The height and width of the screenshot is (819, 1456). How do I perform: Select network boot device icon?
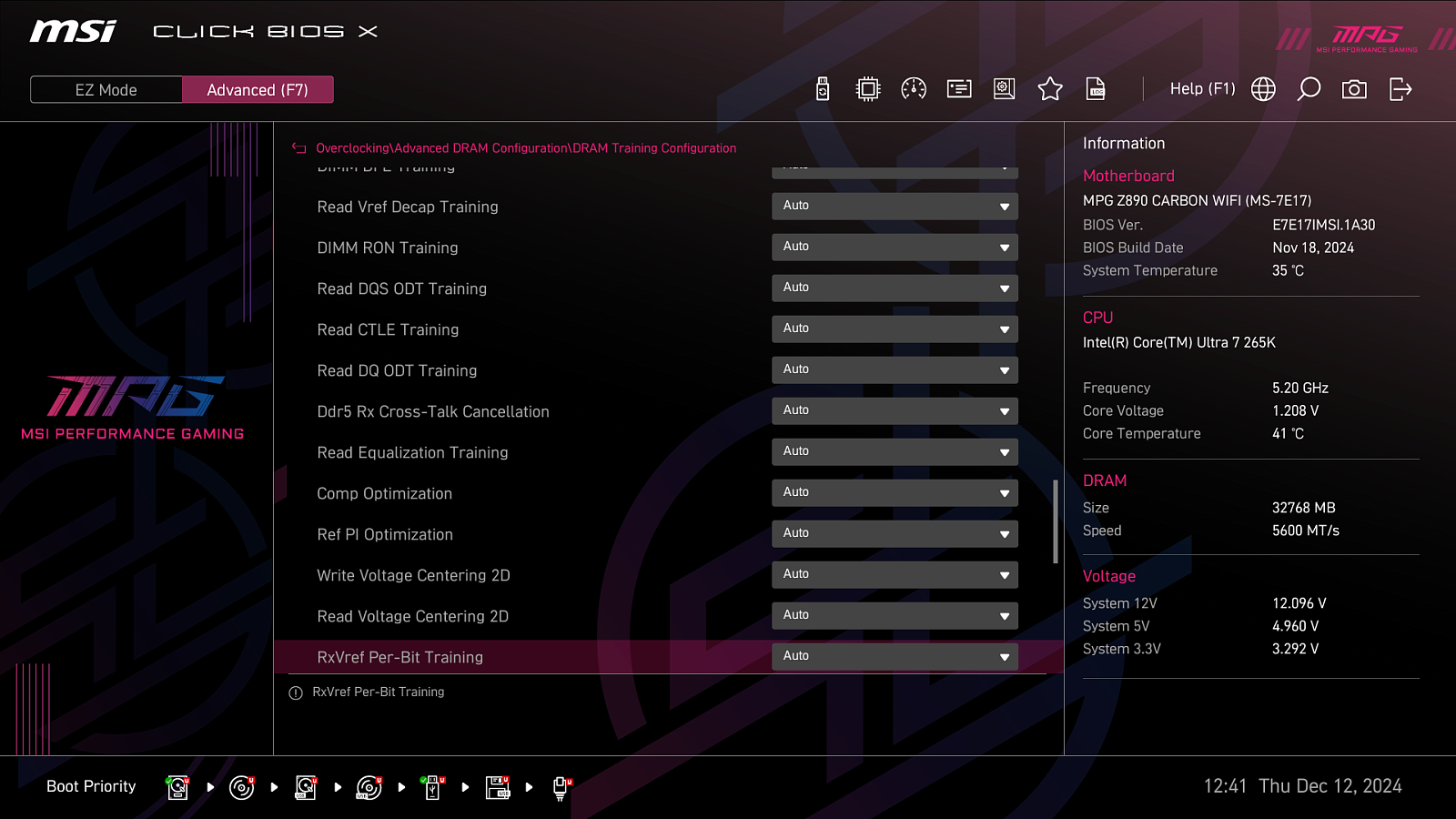click(x=561, y=788)
